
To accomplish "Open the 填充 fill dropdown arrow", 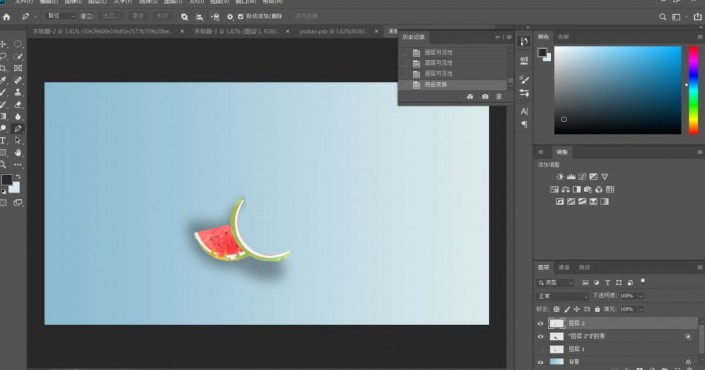I will 641,309.
